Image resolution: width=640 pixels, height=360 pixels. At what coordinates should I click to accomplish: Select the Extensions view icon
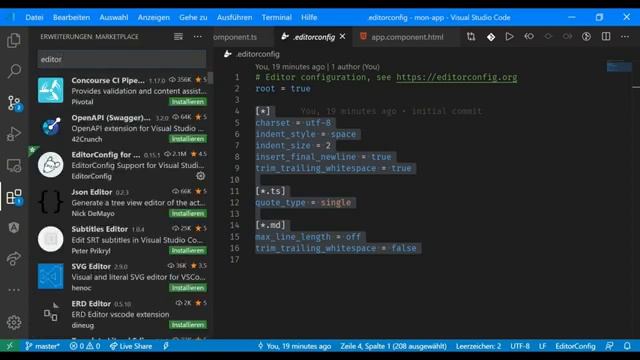tap(14, 197)
